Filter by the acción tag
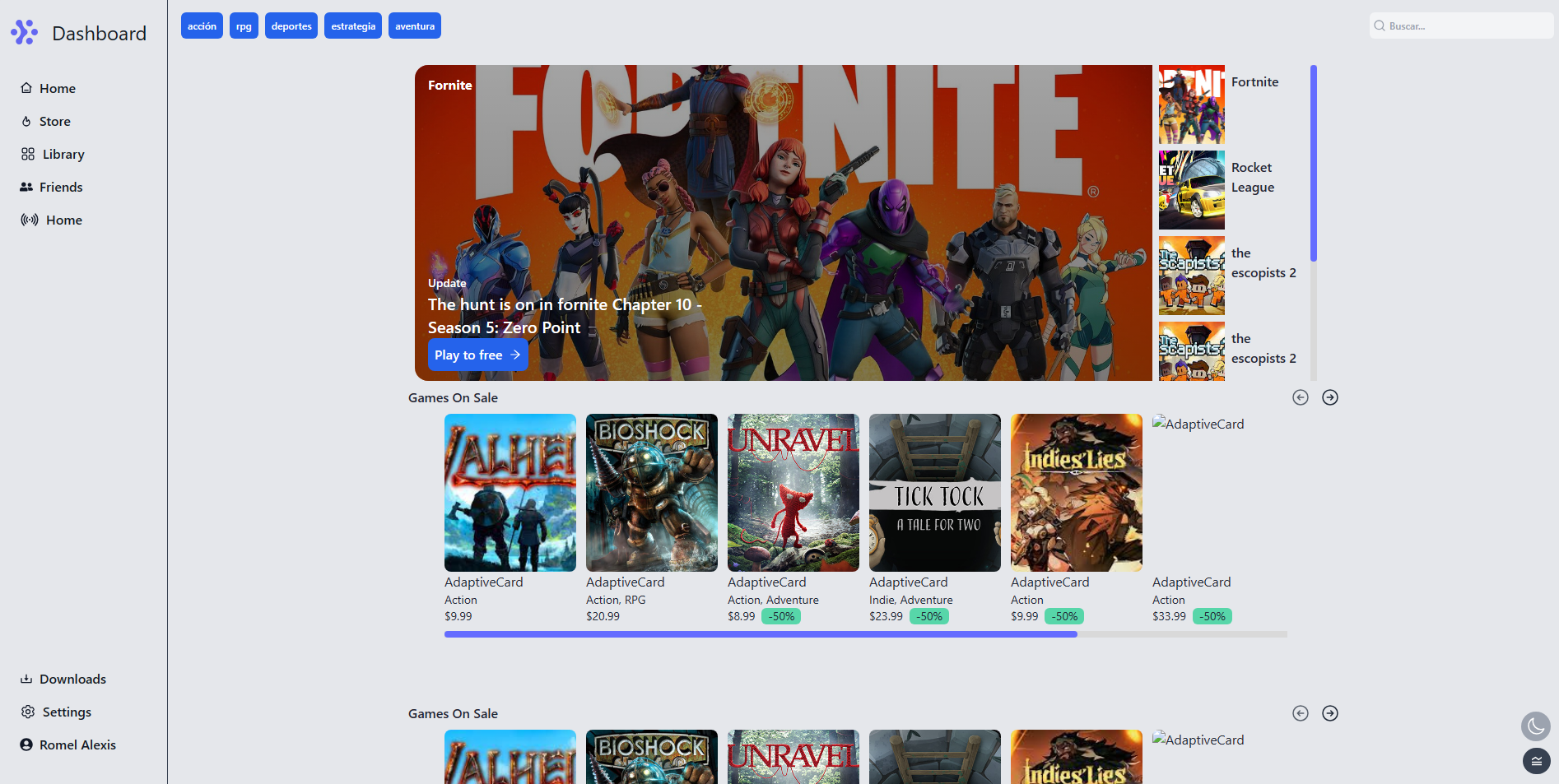 (x=202, y=26)
